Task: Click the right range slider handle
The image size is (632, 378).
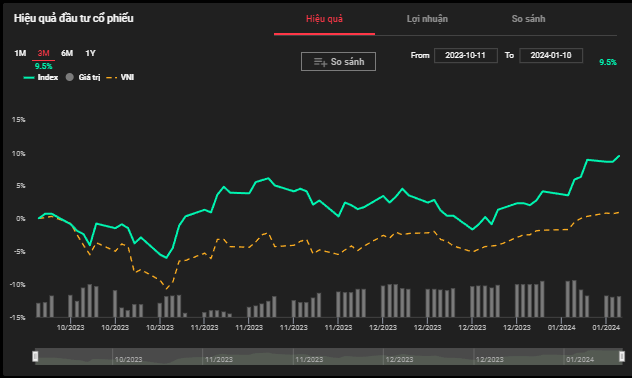Action: tap(622, 356)
